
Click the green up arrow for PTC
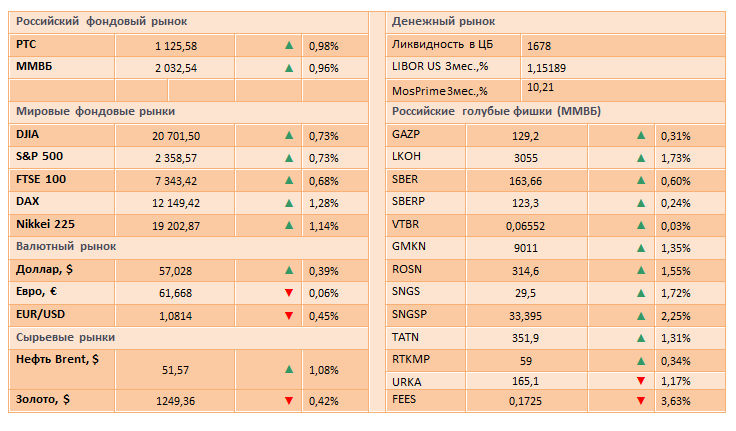[x=288, y=46]
